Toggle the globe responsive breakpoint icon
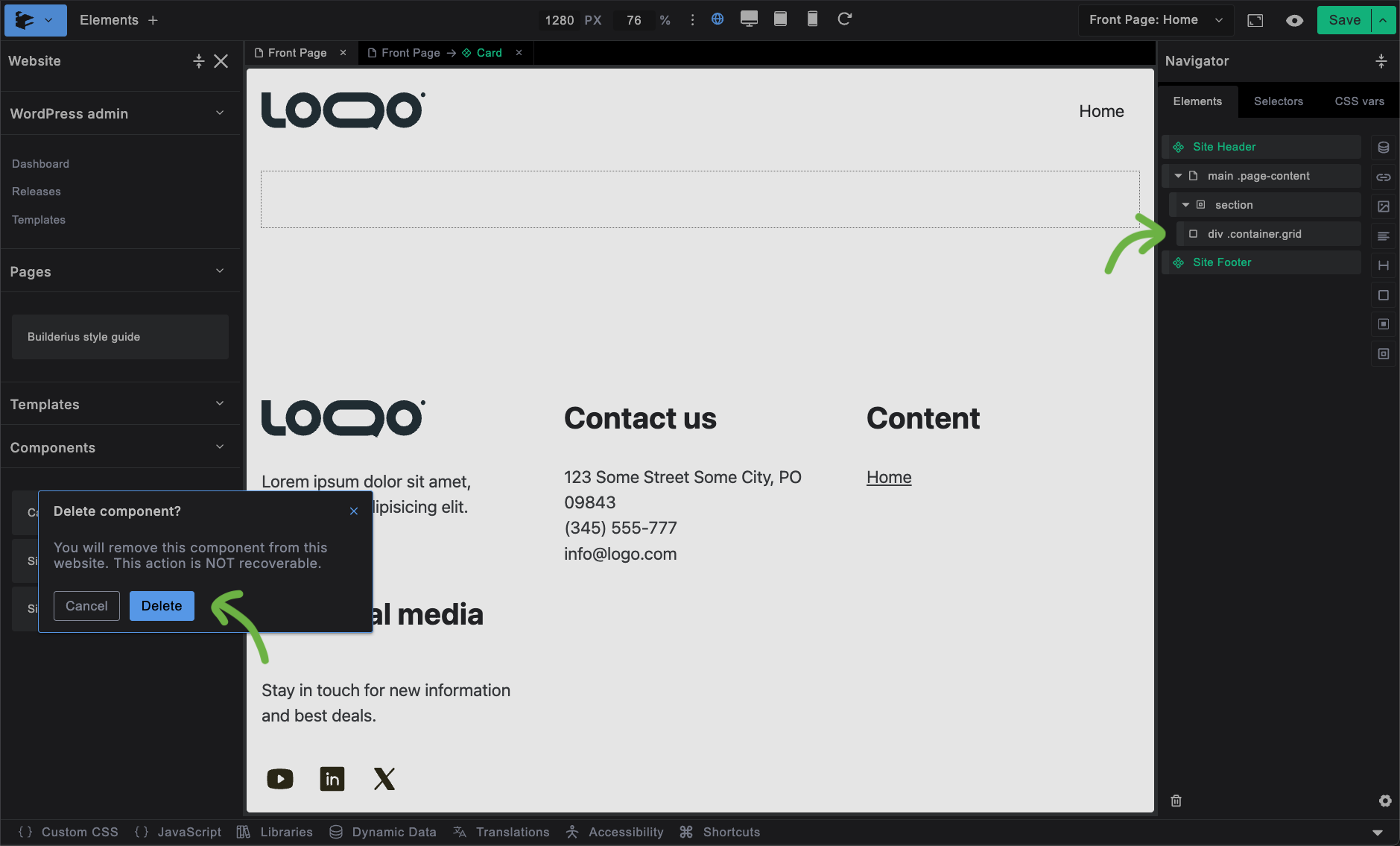The image size is (1400, 846). (x=718, y=19)
